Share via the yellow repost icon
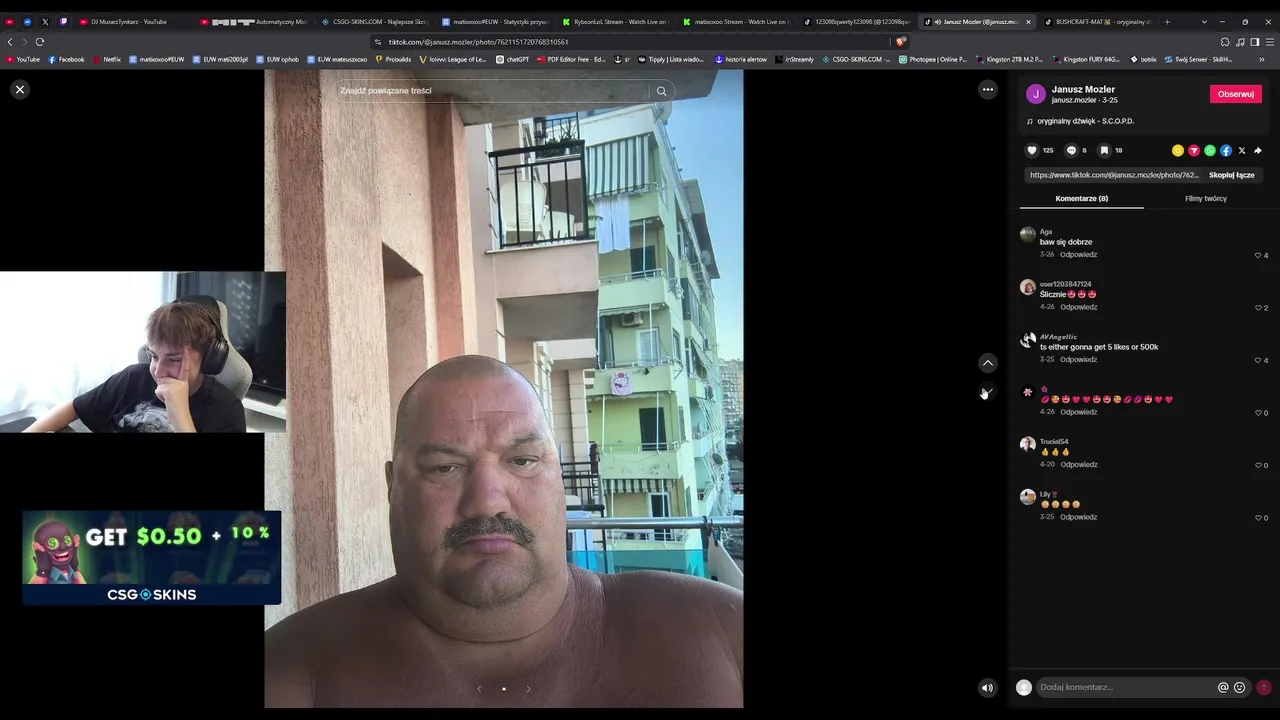The height and width of the screenshot is (720, 1280). click(x=1178, y=151)
